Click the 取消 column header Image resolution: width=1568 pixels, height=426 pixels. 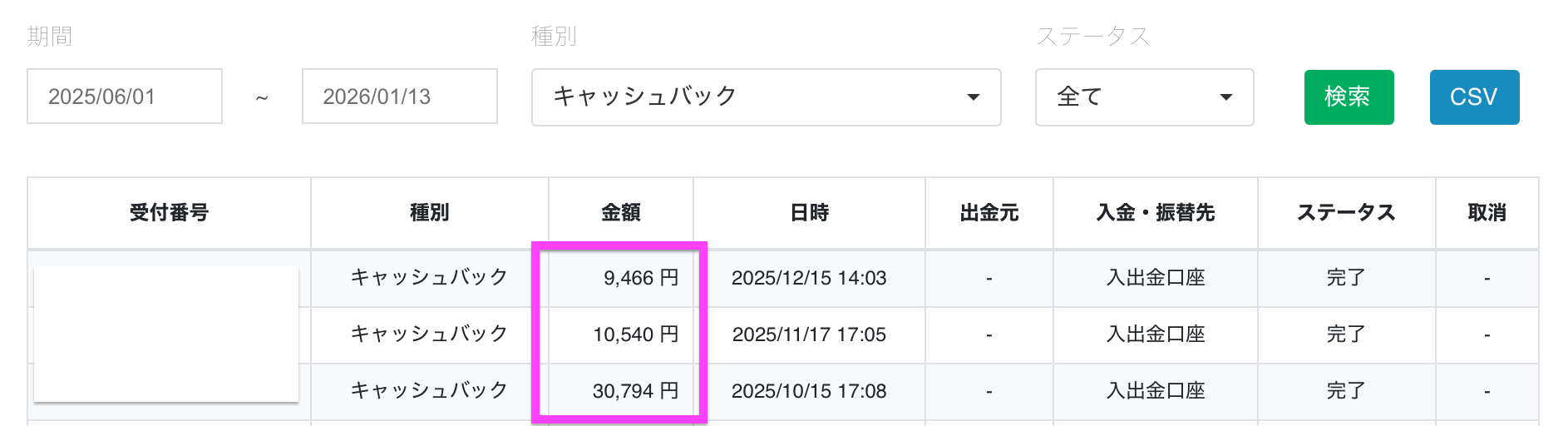click(x=1487, y=213)
